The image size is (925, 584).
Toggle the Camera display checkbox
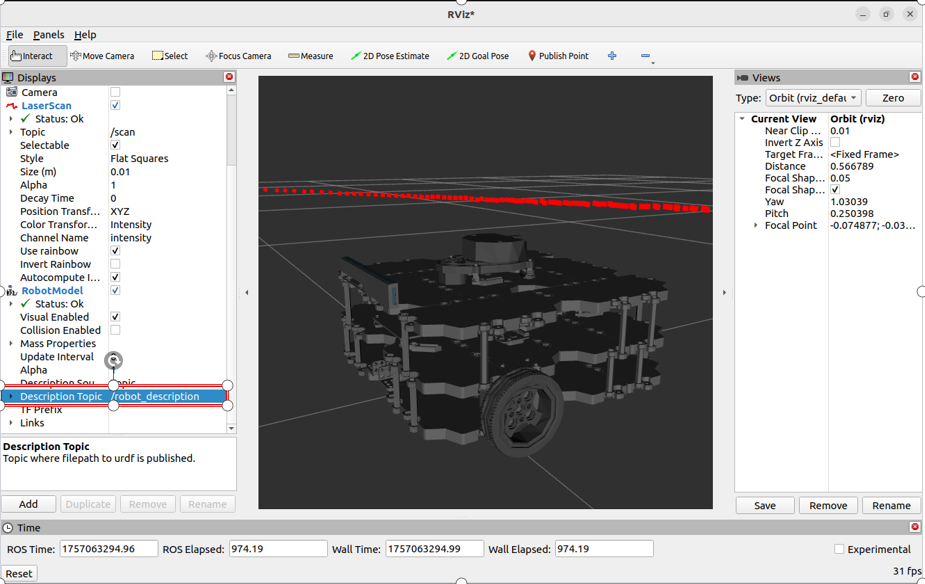pos(116,91)
